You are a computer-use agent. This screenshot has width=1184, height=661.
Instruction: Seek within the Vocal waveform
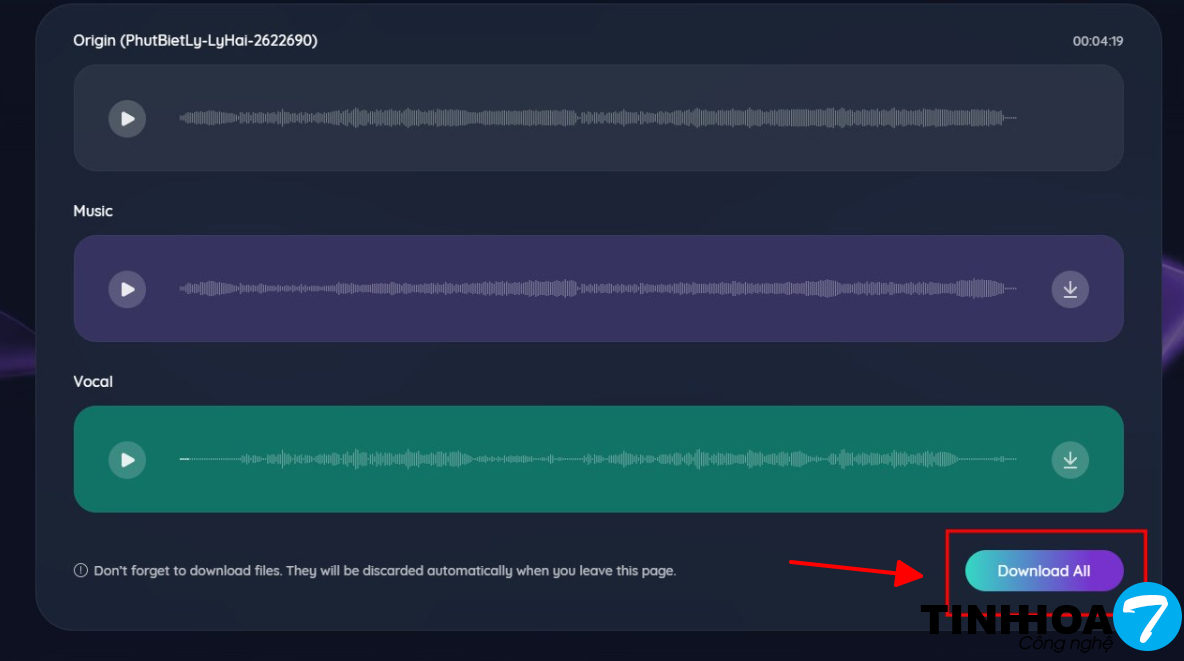tap(598, 460)
